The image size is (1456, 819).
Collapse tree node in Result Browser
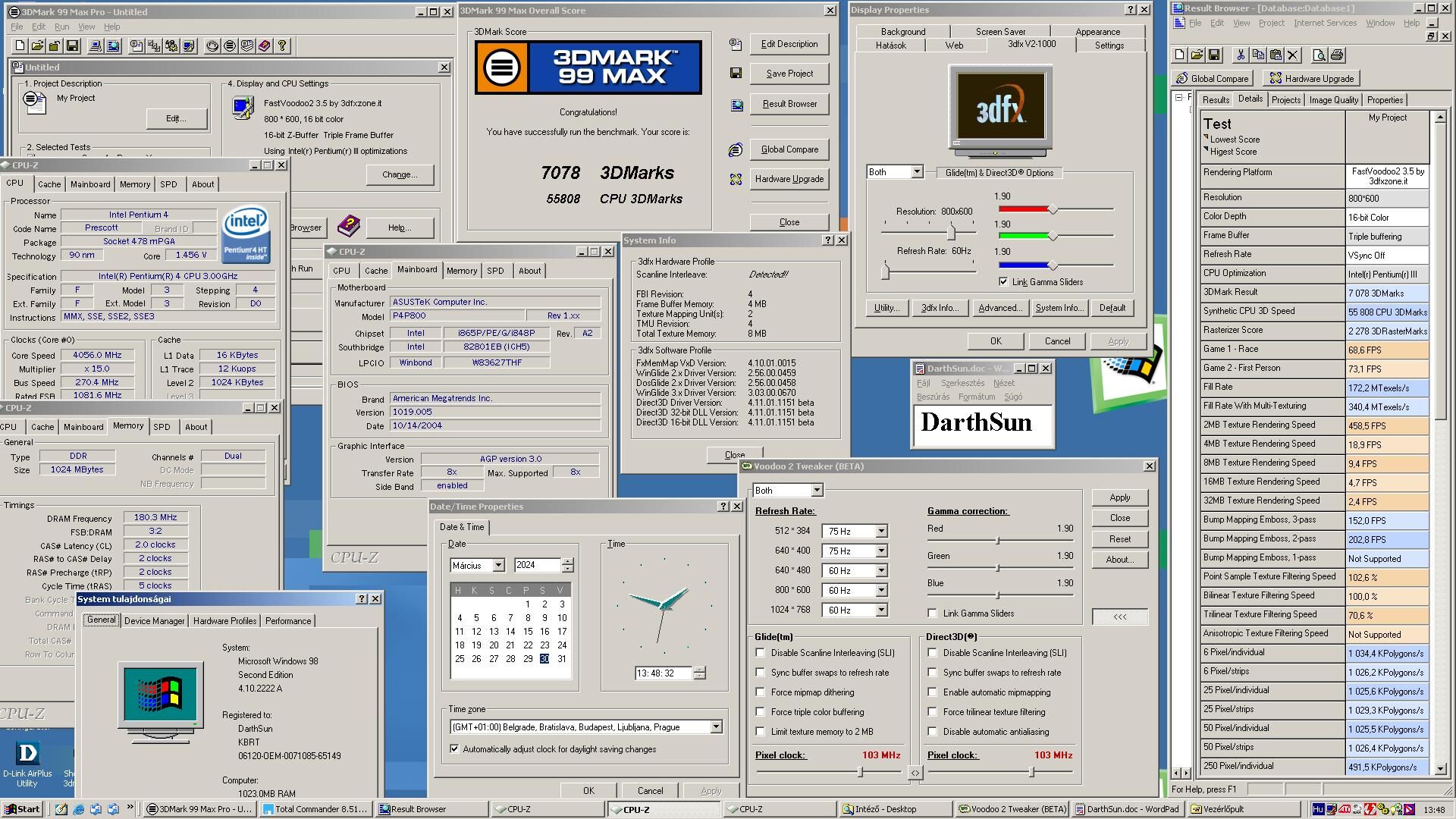(1178, 98)
